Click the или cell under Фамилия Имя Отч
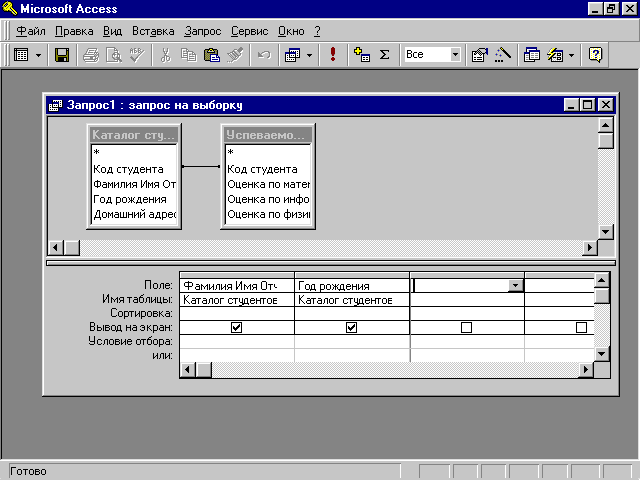Viewport: 640px width, 480px height. (x=237, y=355)
